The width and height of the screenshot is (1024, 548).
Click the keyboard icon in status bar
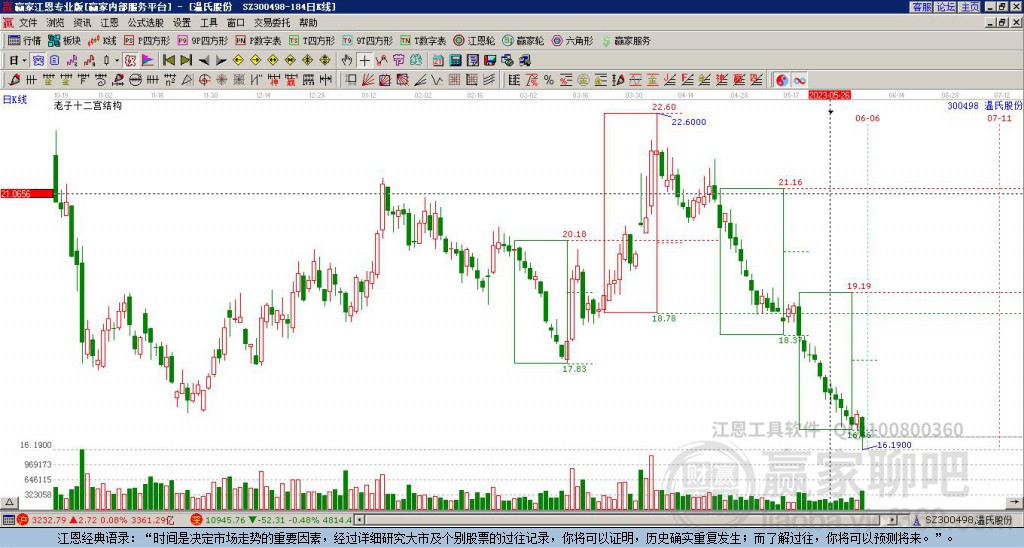click(x=7, y=520)
